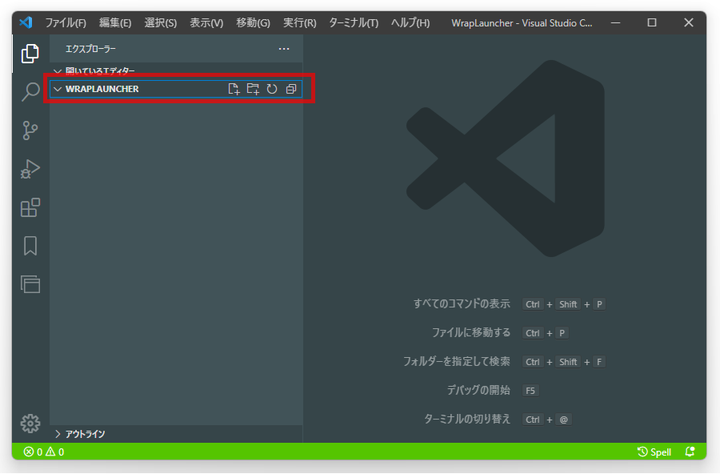This screenshot has width=720, height=474.
Task: Open the 編集(E) menu
Action: [115, 23]
